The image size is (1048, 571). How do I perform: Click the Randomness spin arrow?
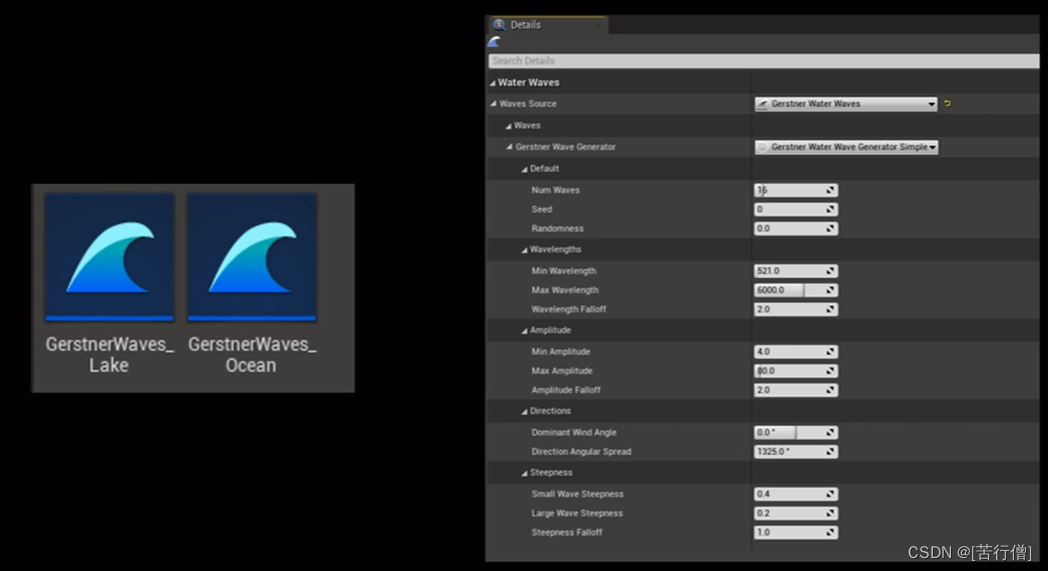pyautogui.click(x=831, y=229)
